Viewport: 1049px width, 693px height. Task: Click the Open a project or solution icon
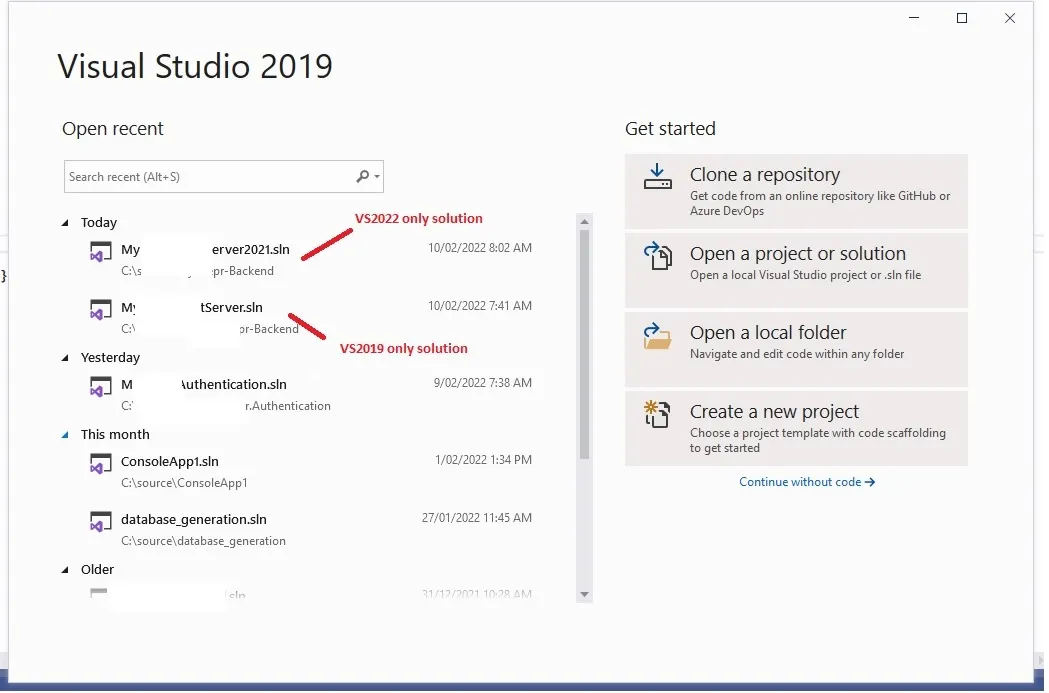(657, 256)
